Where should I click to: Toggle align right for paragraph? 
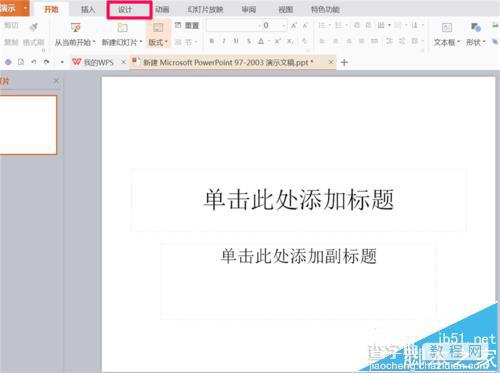coord(349,41)
